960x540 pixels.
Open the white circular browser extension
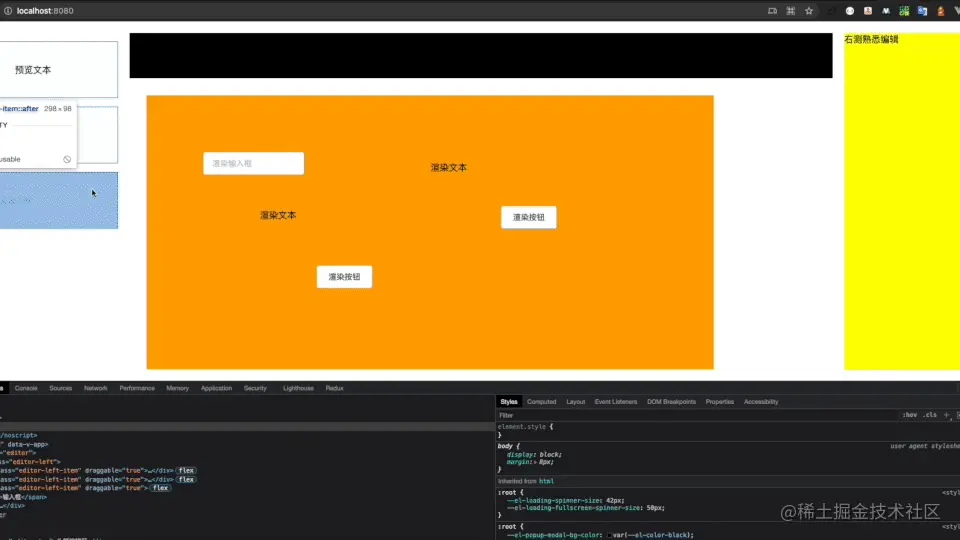click(x=850, y=10)
